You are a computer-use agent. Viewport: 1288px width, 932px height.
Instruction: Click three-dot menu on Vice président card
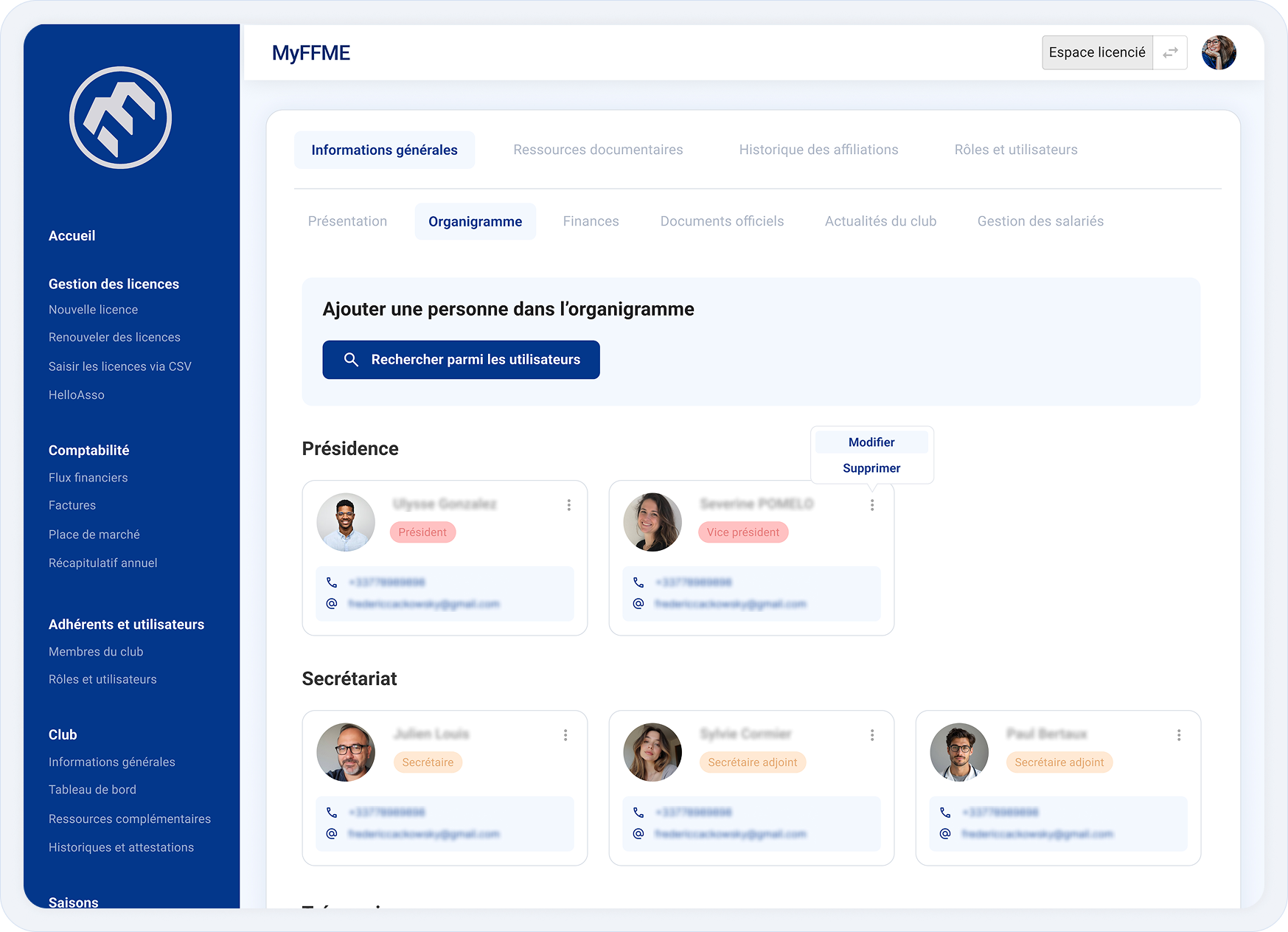pos(871,505)
